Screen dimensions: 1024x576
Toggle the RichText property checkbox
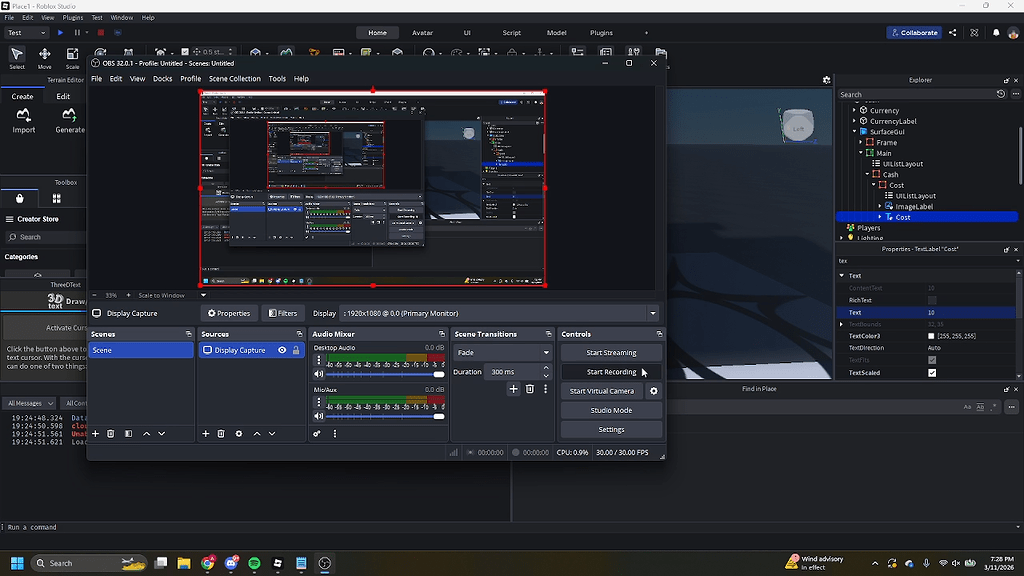[932, 300]
